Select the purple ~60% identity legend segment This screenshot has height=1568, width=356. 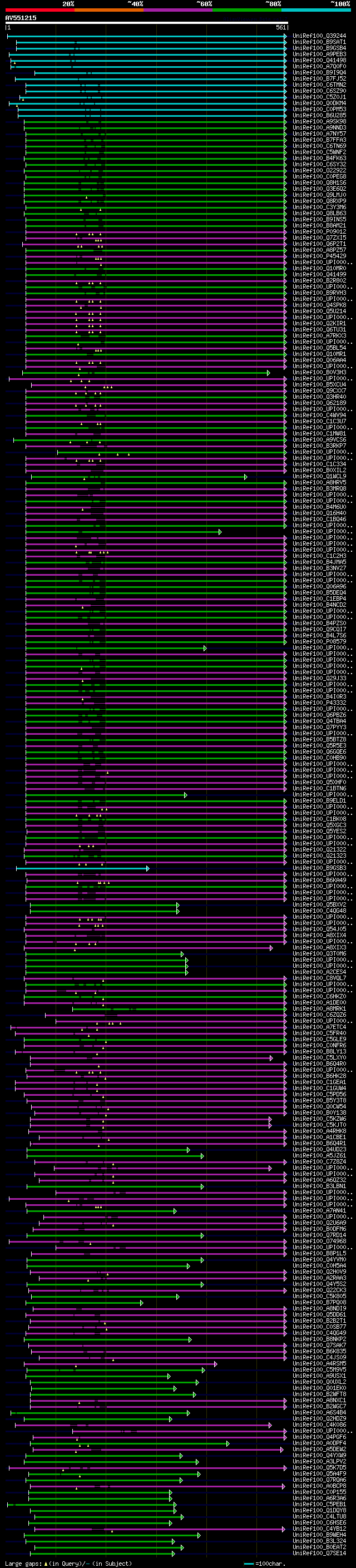coord(179,10)
